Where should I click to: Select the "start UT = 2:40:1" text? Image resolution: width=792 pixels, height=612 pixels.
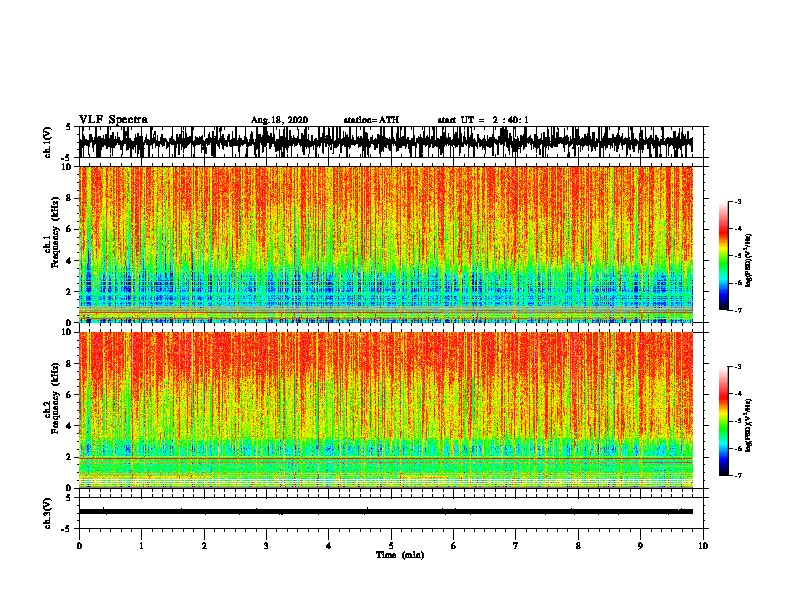(483, 120)
